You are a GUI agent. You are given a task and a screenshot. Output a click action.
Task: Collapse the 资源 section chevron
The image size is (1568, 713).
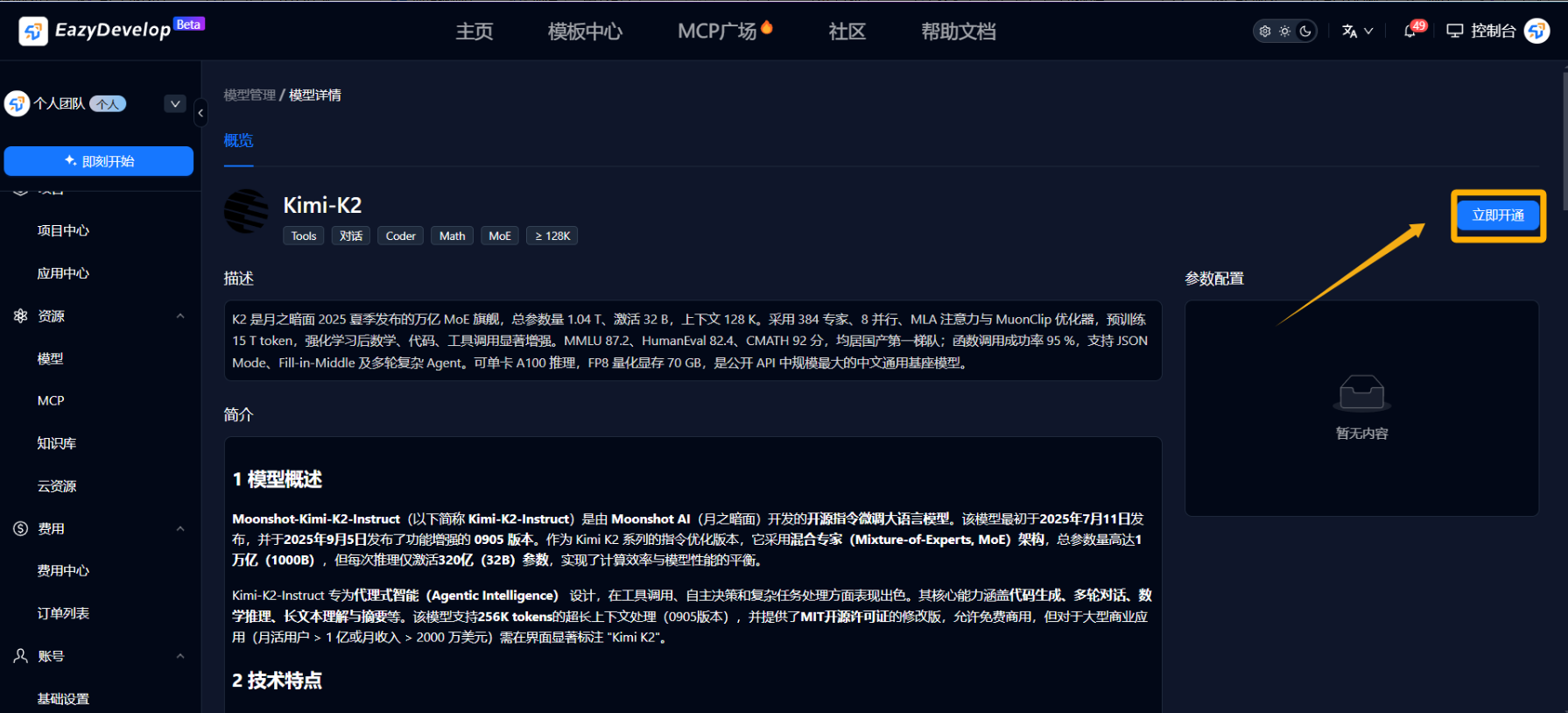(x=180, y=316)
